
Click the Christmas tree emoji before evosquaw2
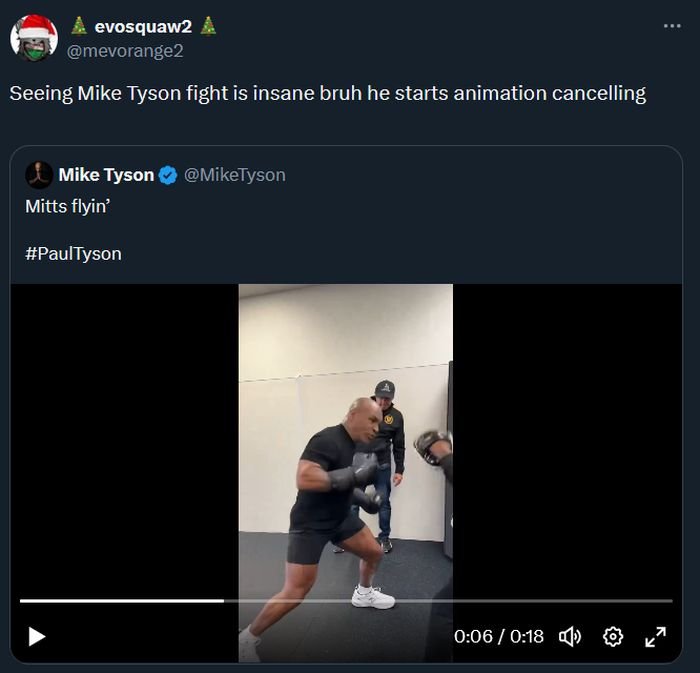[78, 27]
